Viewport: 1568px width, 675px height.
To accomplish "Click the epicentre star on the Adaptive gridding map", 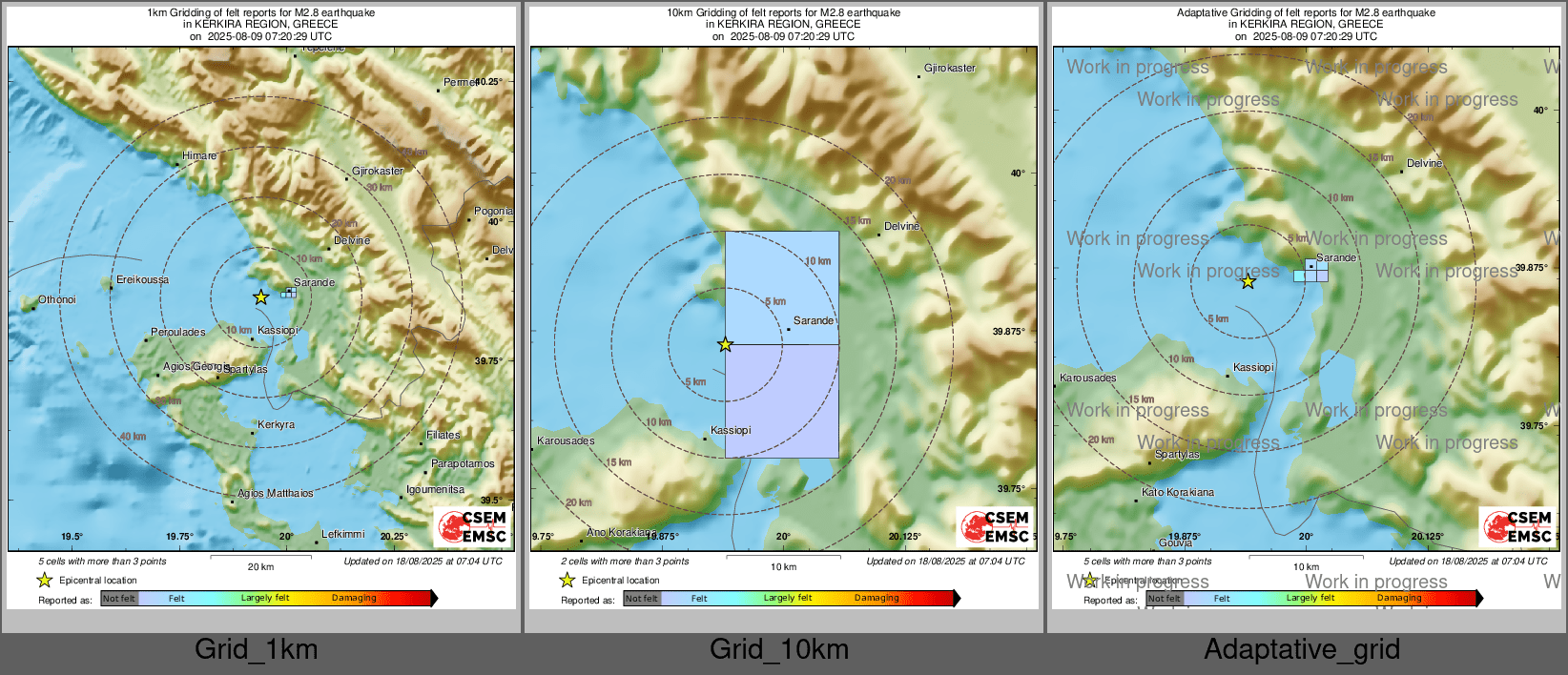I will (x=1248, y=281).
